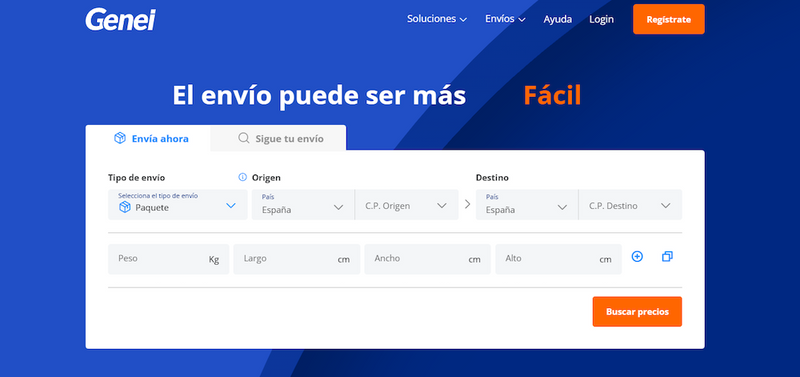Screen dimensions: 800x377
Task: Click the Buscar precios button
Action: coord(637,312)
